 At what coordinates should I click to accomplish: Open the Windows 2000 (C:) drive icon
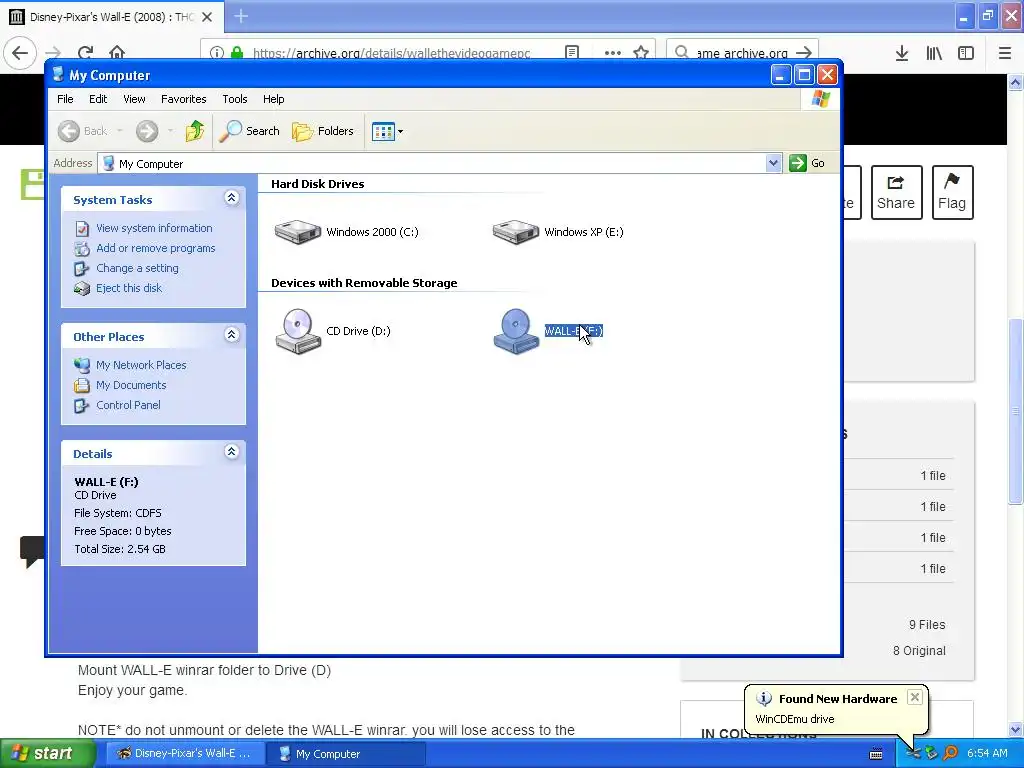pyautogui.click(x=298, y=232)
